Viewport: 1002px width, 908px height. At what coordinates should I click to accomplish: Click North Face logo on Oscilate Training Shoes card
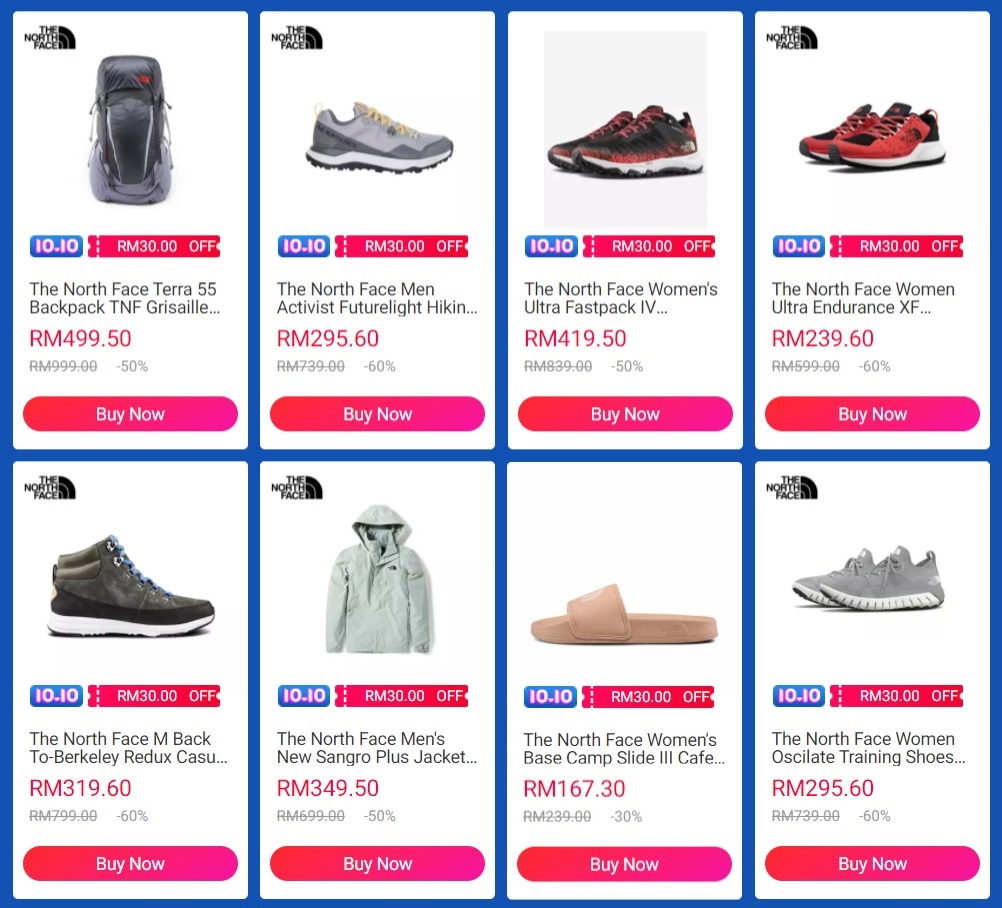[792, 488]
